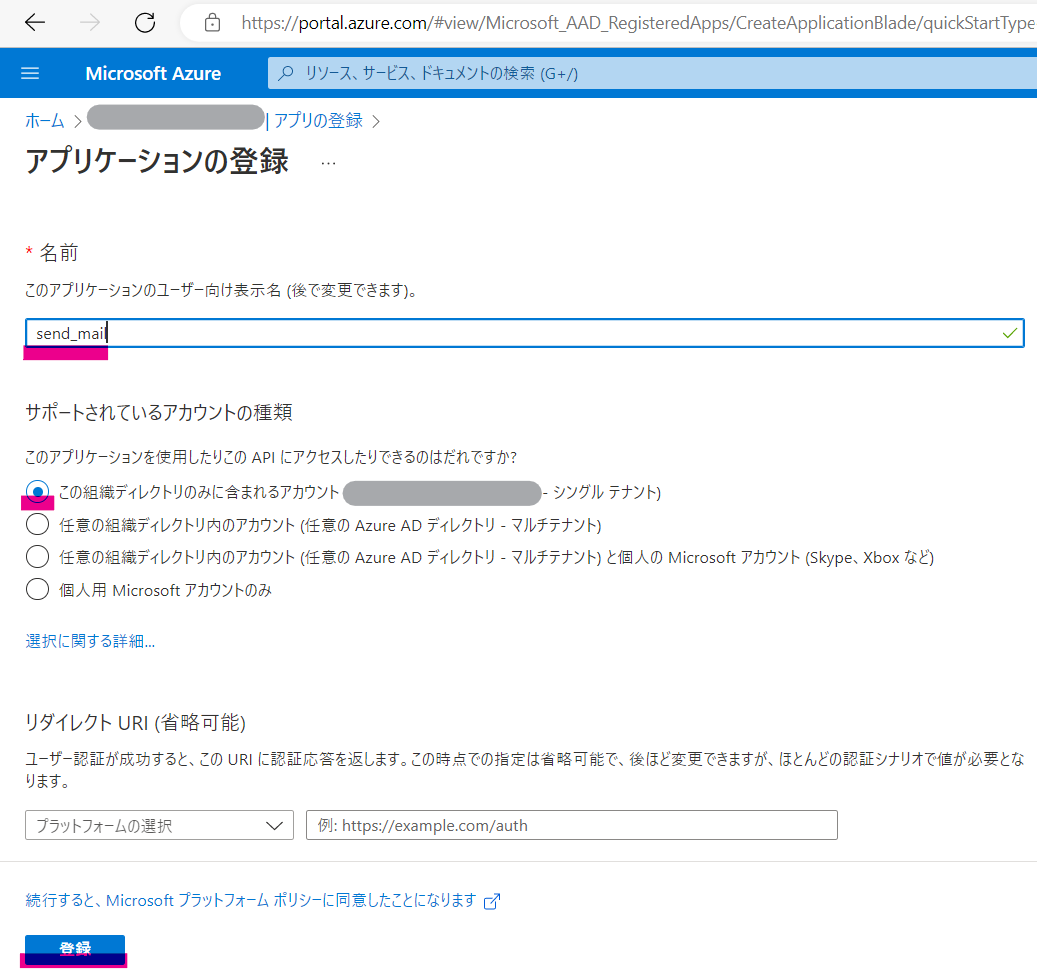Click the green checkmark in name field
Image resolution: width=1037 pixels, height=975 pixels.
(1009, 333)
